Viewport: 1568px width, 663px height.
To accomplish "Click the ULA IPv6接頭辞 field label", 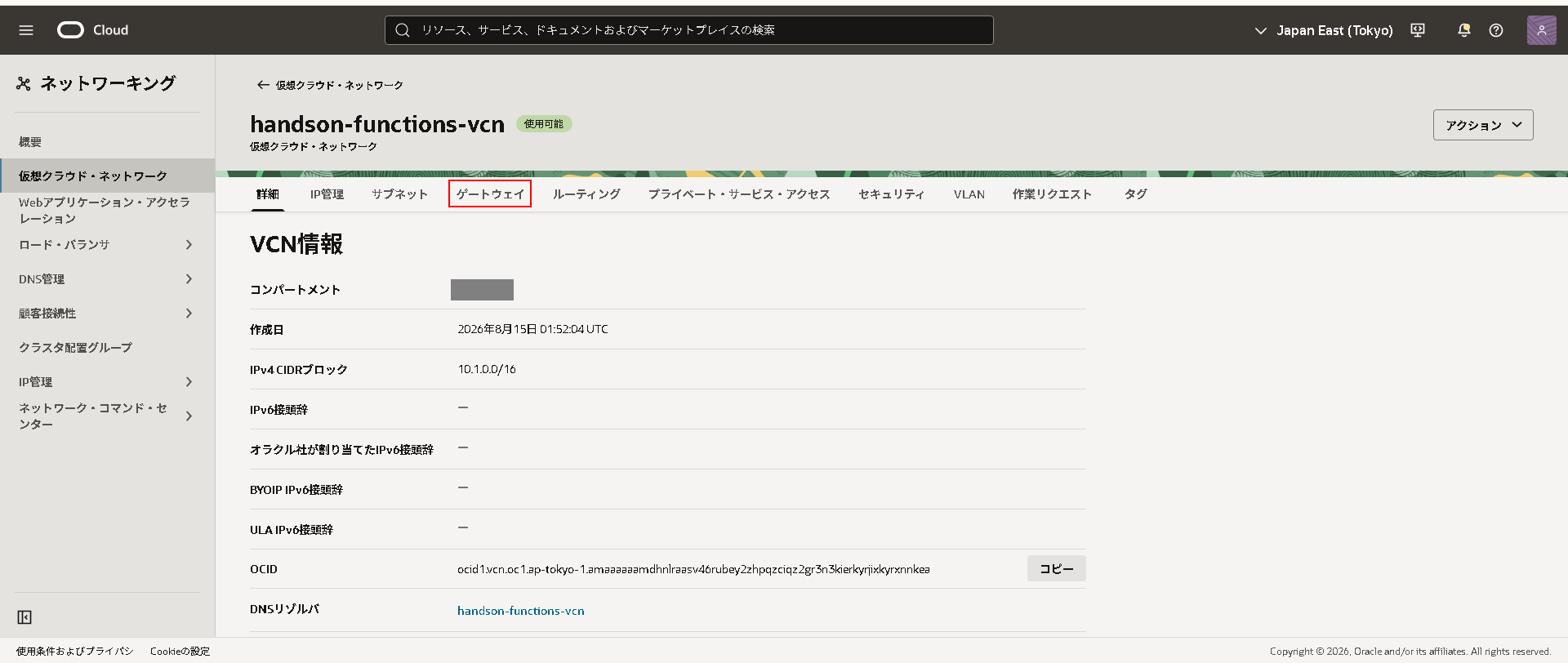I will tap(292, 530).
